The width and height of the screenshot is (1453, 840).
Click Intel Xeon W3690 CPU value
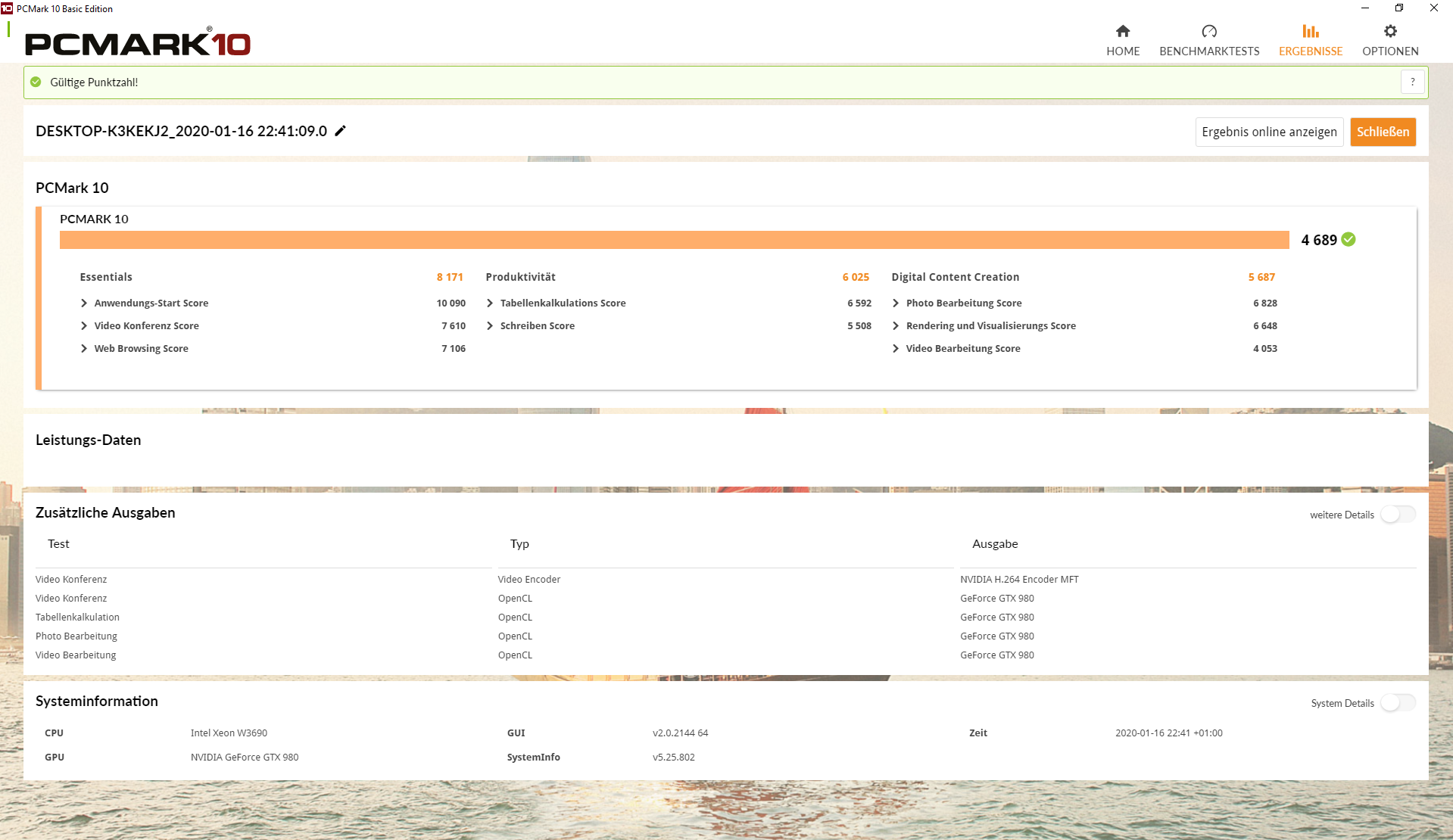point(229,733)
